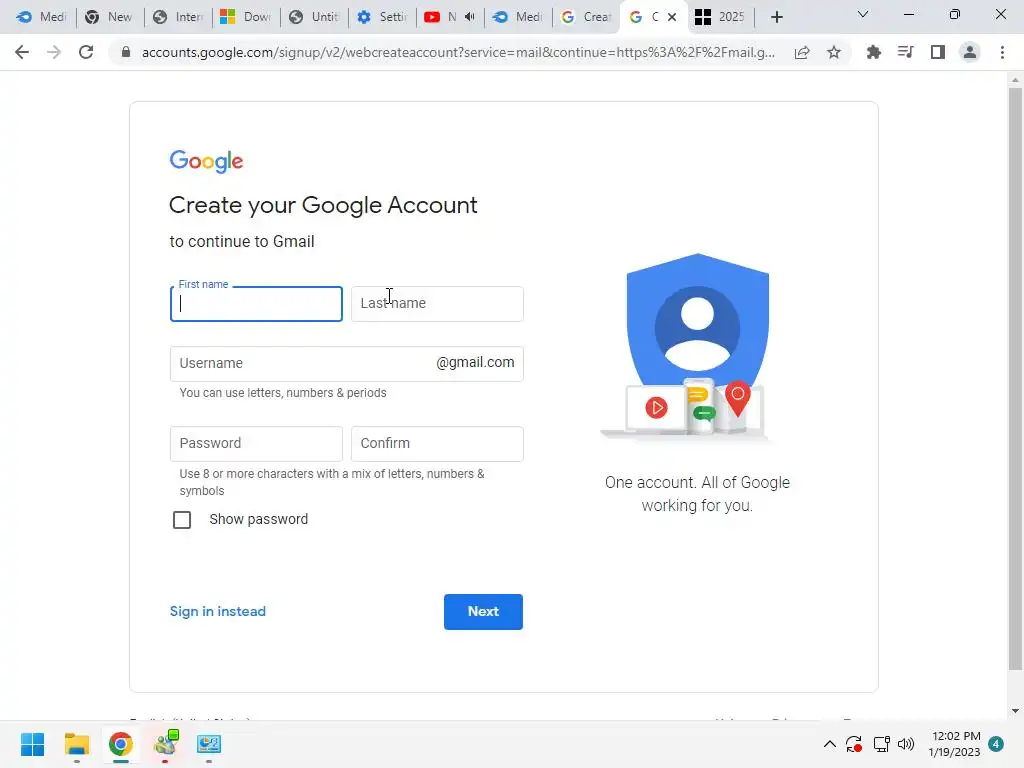Click the Chrome taskbar icon

120,744
